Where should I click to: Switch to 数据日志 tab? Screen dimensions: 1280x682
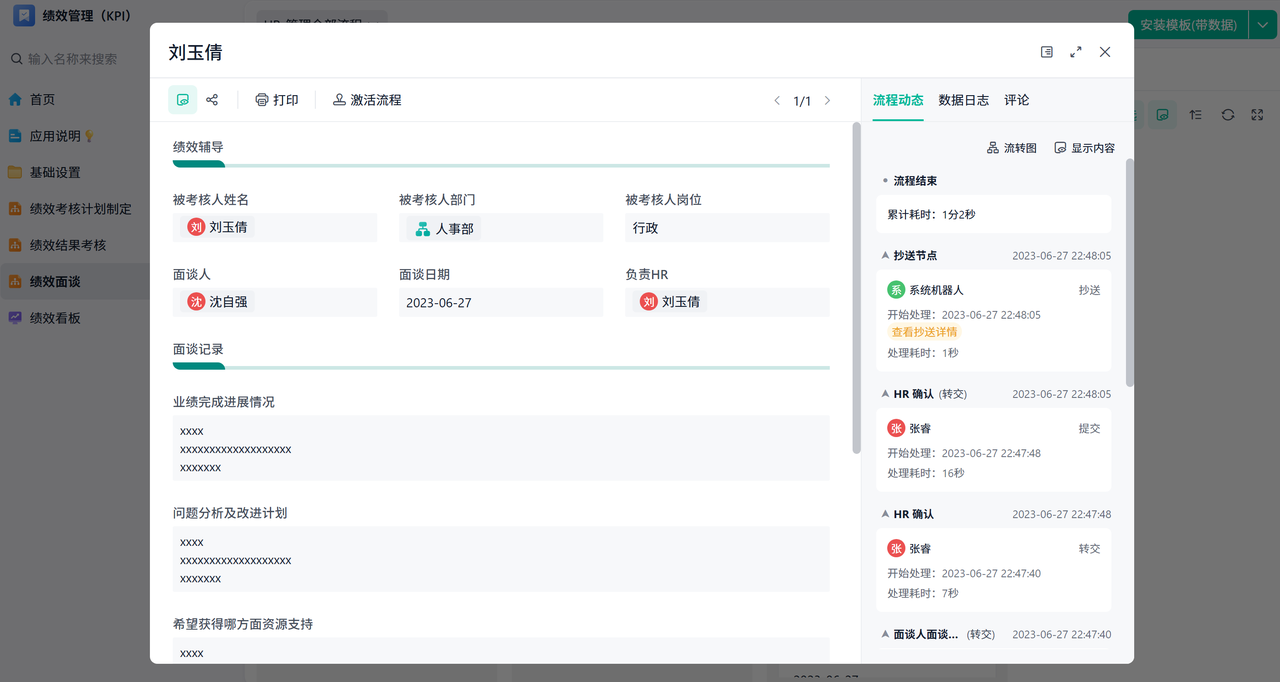[x=964, y=100]
